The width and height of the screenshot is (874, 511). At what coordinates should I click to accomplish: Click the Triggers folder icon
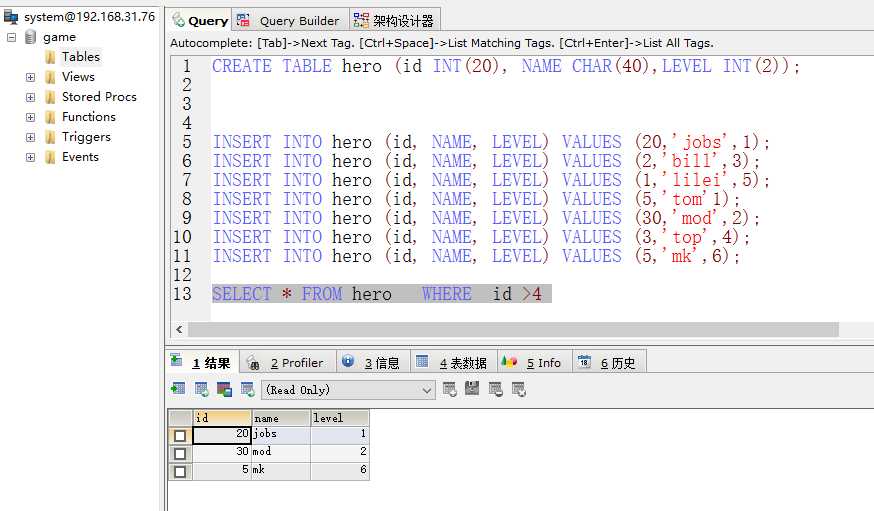tap(50, 137)
